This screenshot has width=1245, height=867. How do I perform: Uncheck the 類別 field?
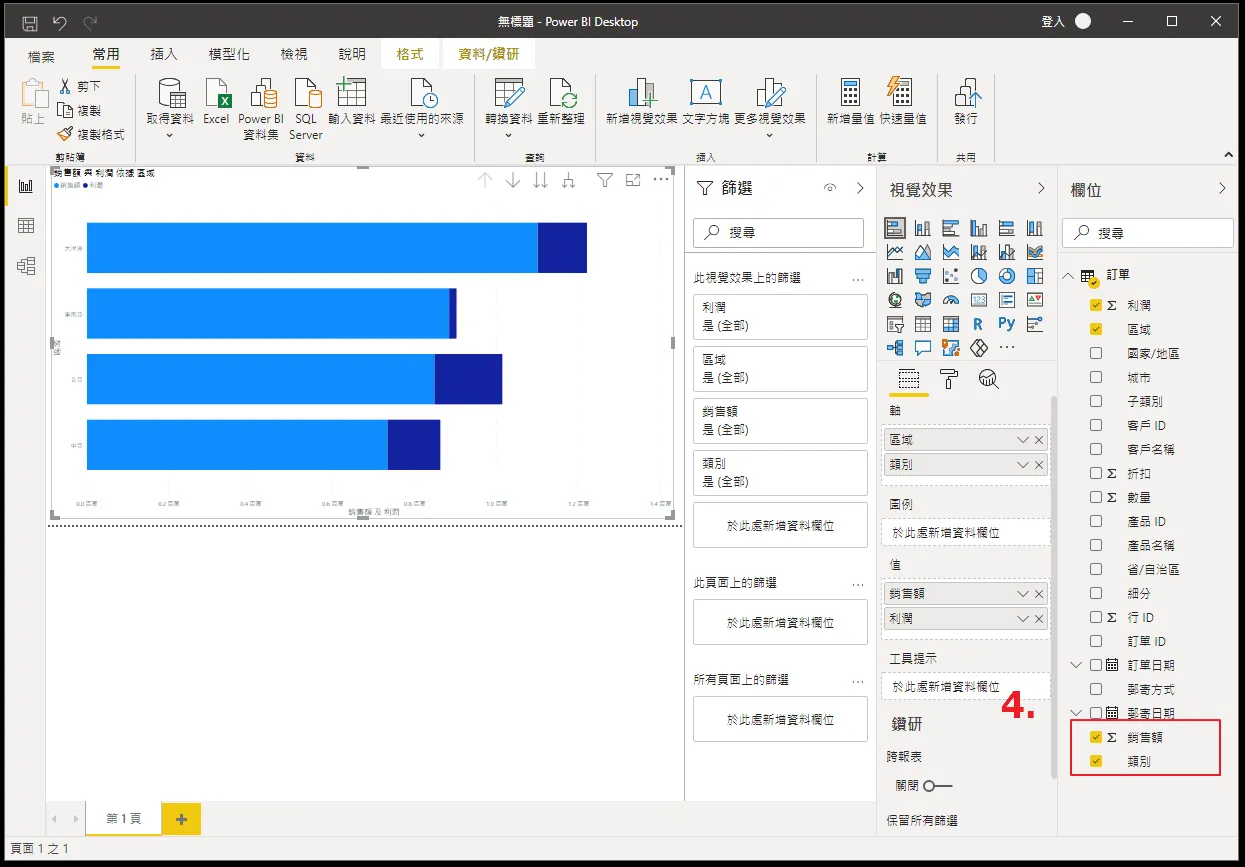1096,761
